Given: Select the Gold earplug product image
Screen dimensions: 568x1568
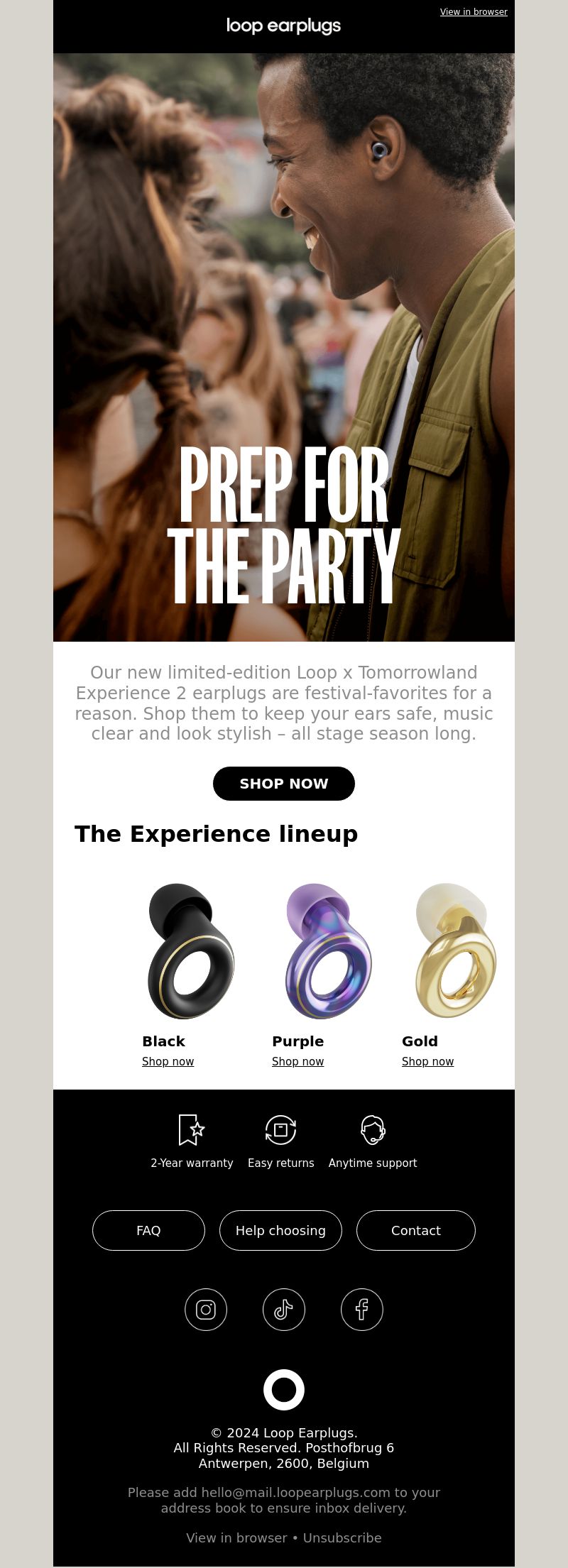Looking at the screenshot, I should pos(456,950).
